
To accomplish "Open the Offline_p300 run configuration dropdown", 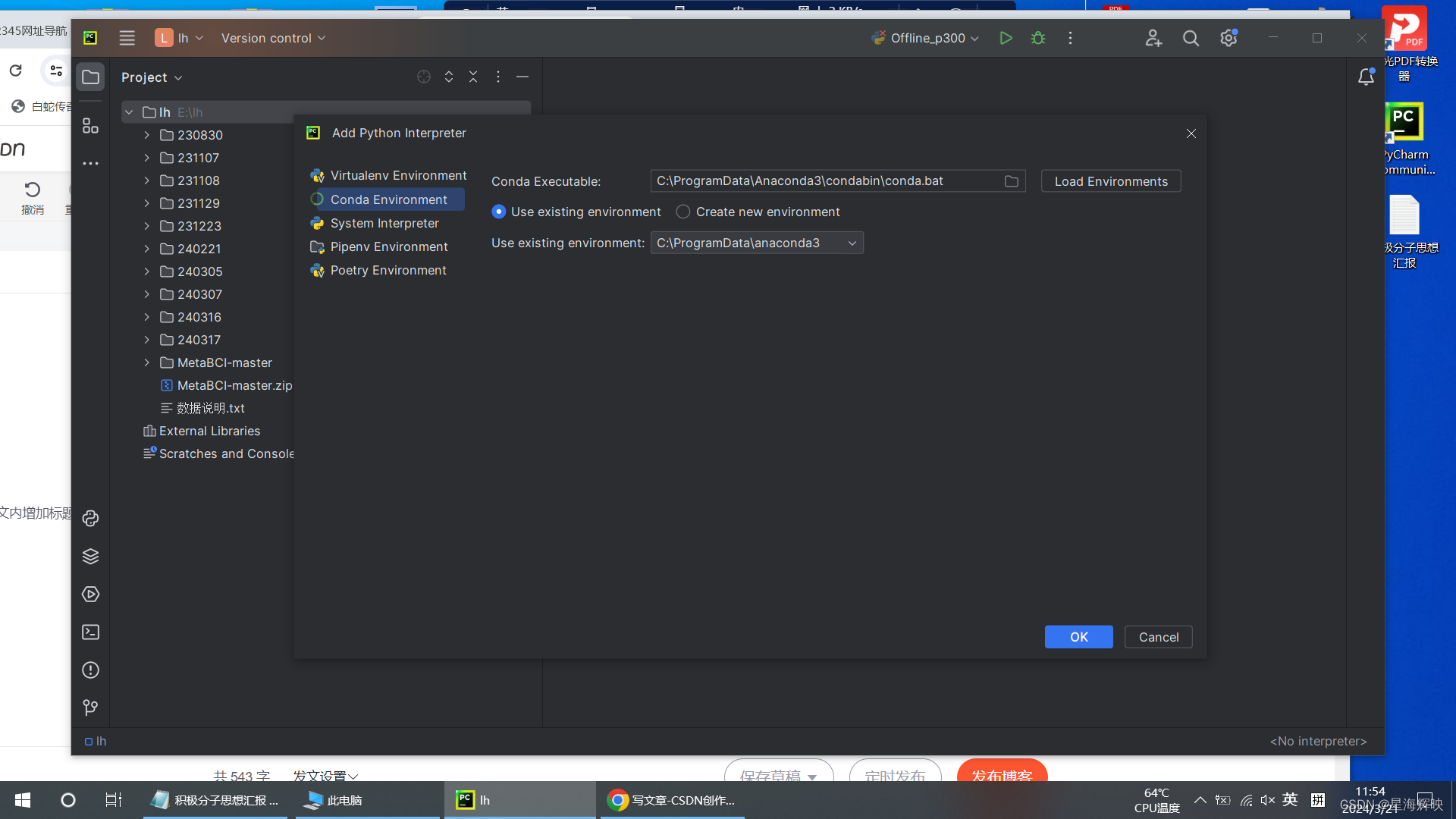I will coord(927,38).
